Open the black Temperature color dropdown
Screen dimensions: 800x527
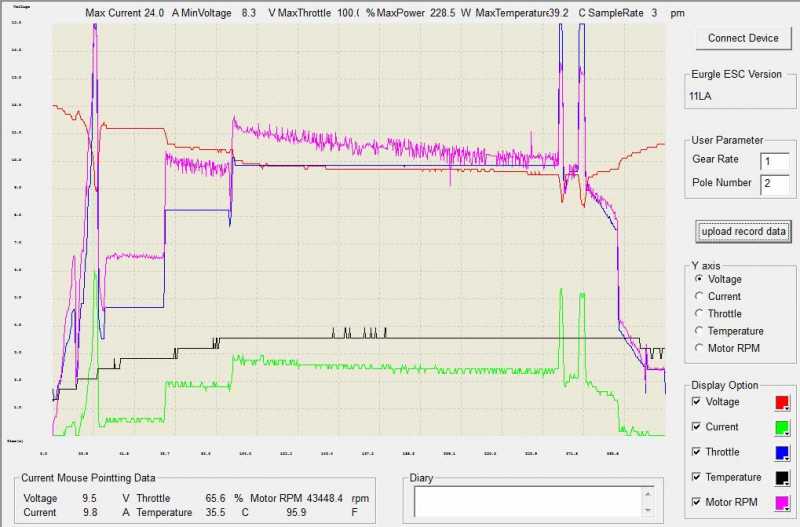[782, 478]
